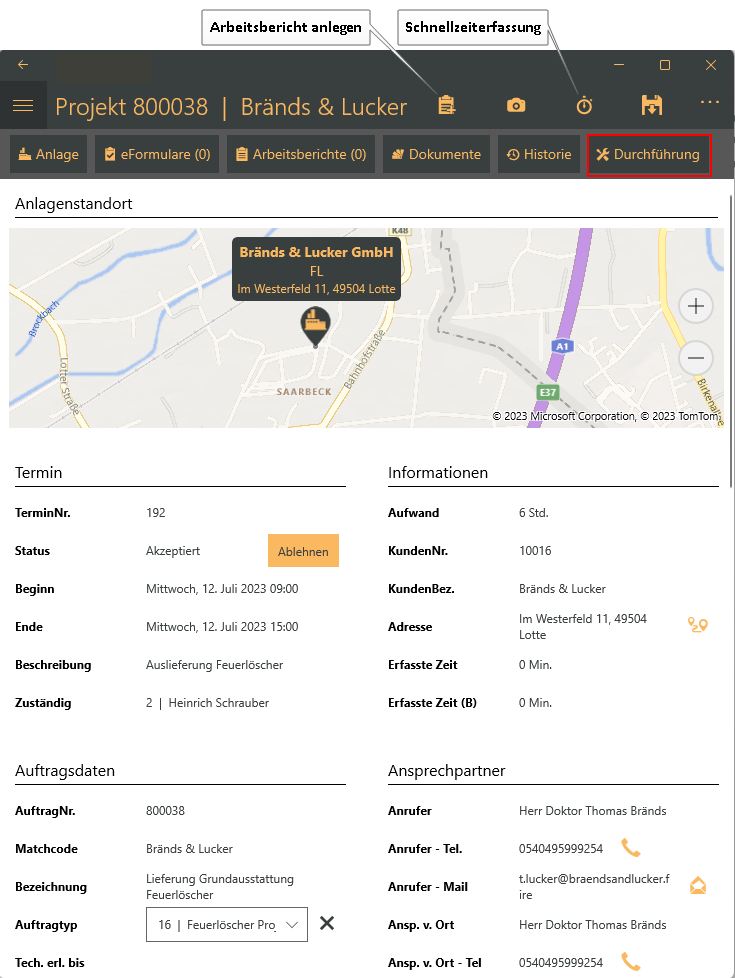Click Anrufer - Tel. number 0540495999254

(561, 849)
